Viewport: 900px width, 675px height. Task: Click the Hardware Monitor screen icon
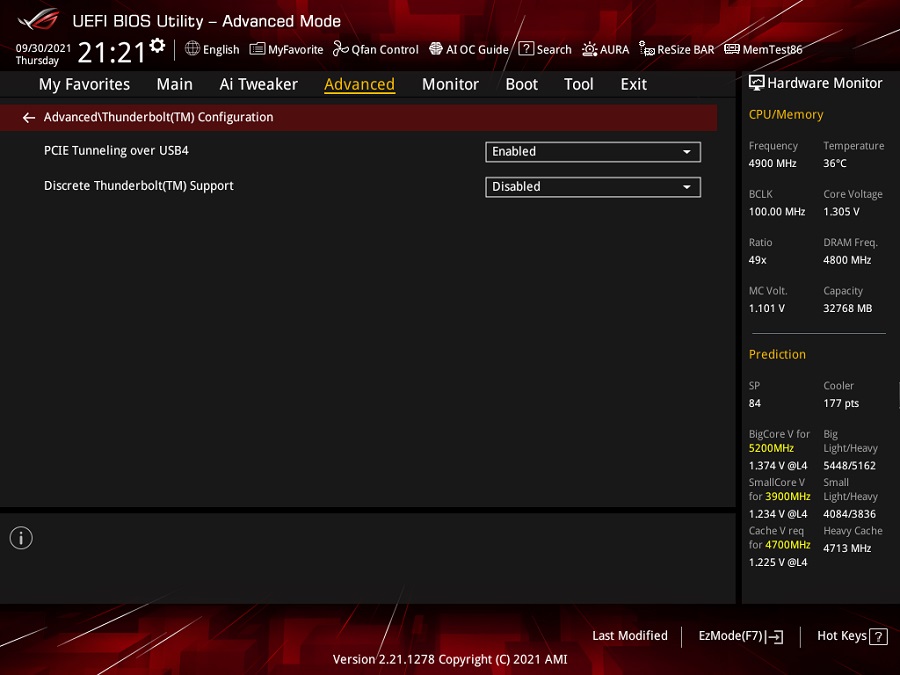[756, 83]
